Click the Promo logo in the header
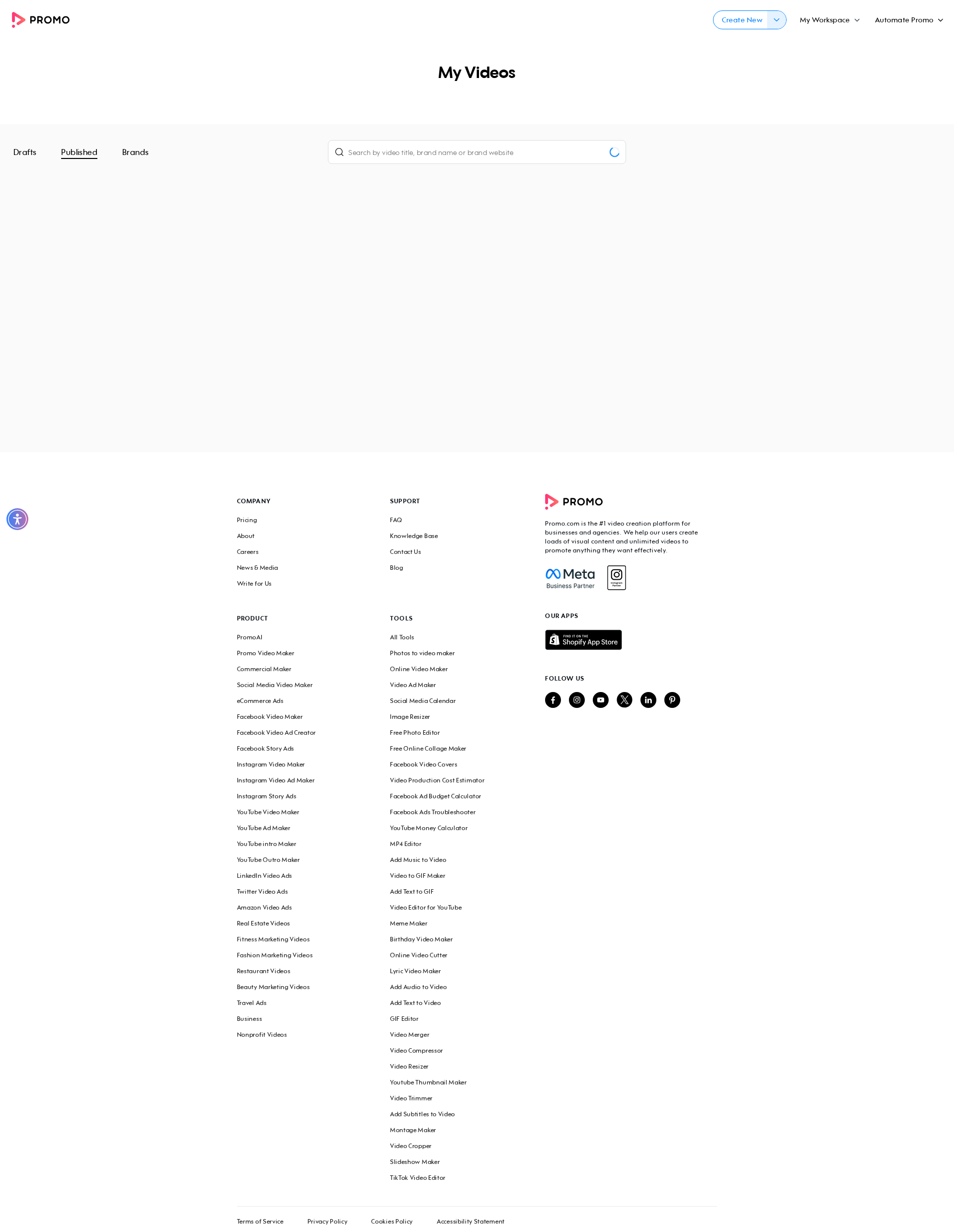The width and height of the screenshot is (954, 1232). (41, 20)
